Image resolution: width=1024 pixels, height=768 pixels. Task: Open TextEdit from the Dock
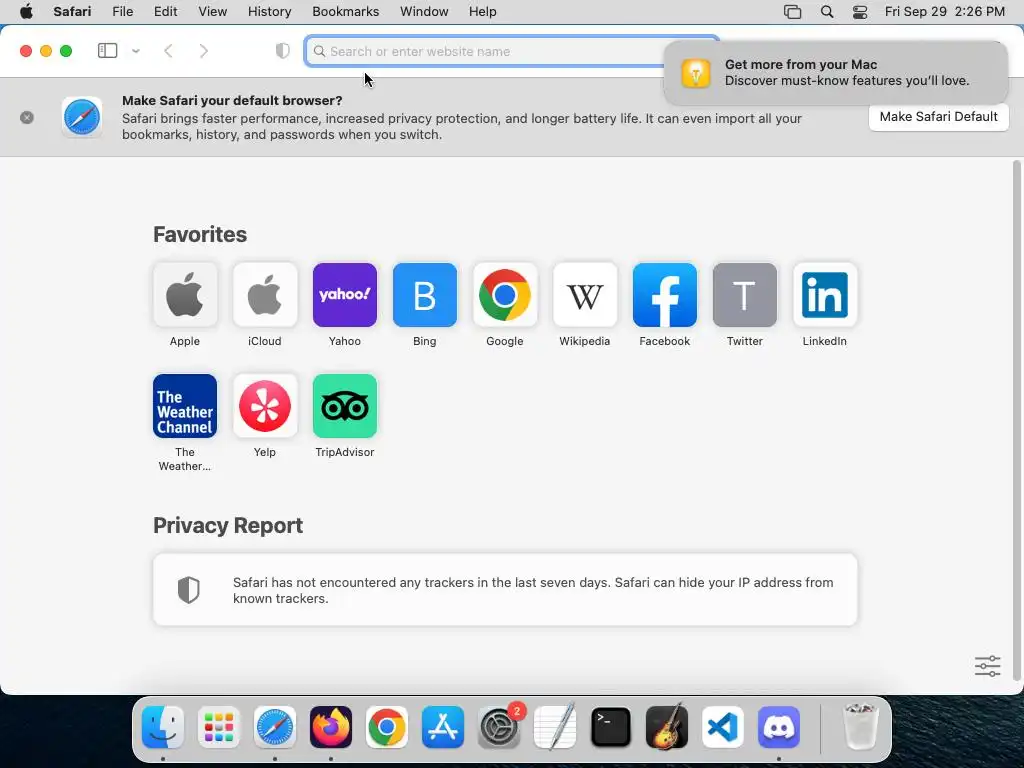point(555,727)
